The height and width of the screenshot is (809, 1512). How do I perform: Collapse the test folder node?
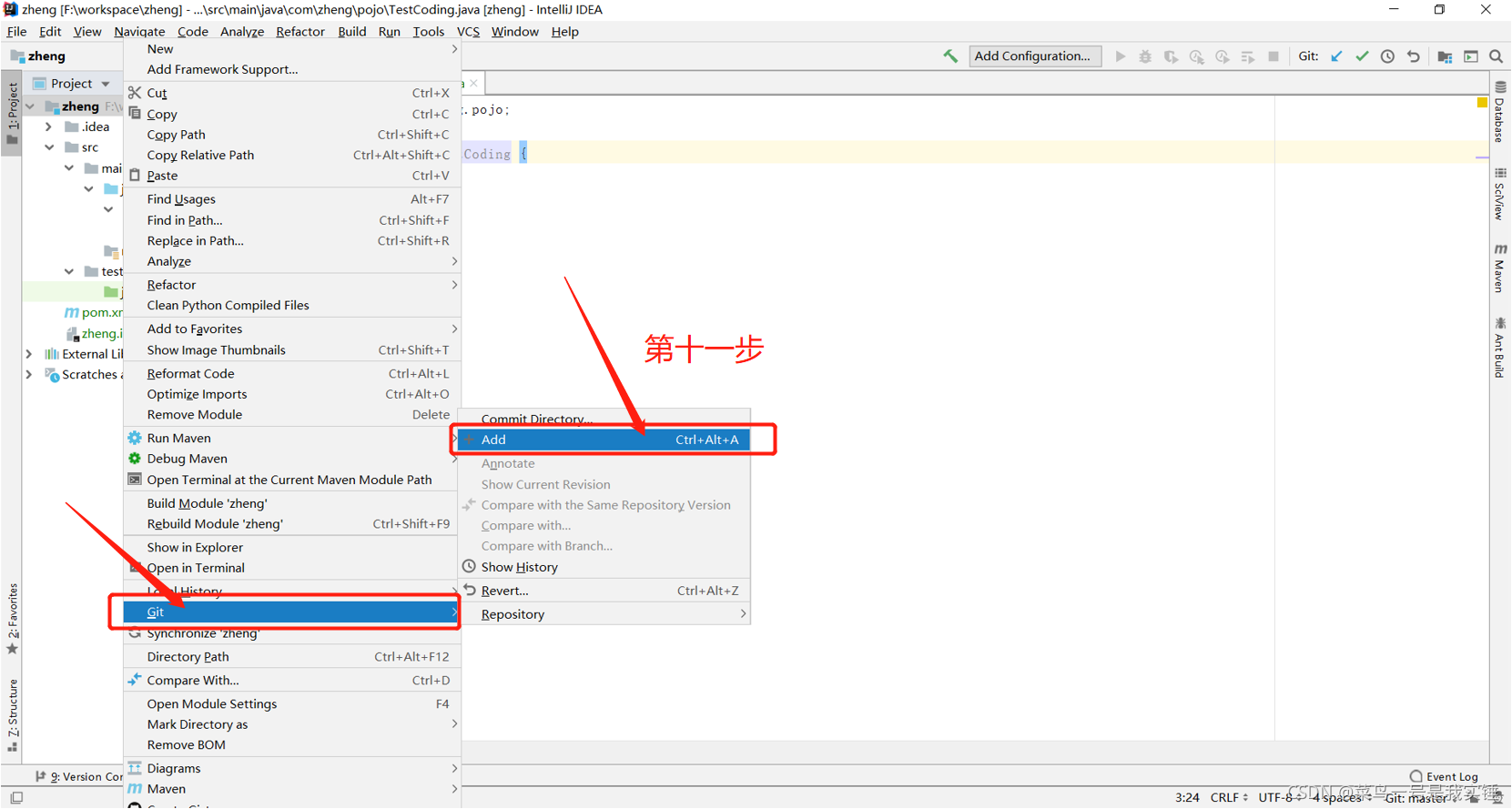(69, 271)
